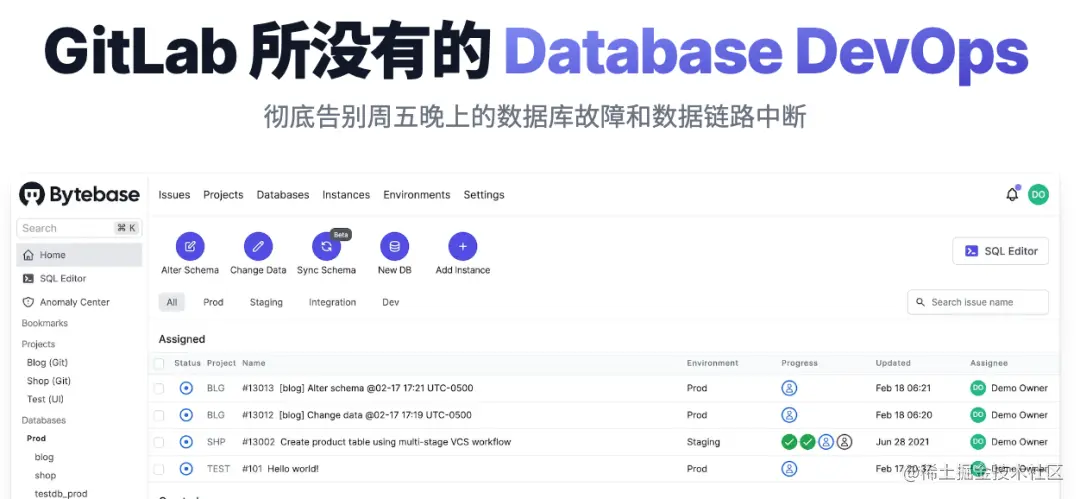Screen dimensions: 1080x499
Task: Open the Test (UI) project
Action: [45, 399]
